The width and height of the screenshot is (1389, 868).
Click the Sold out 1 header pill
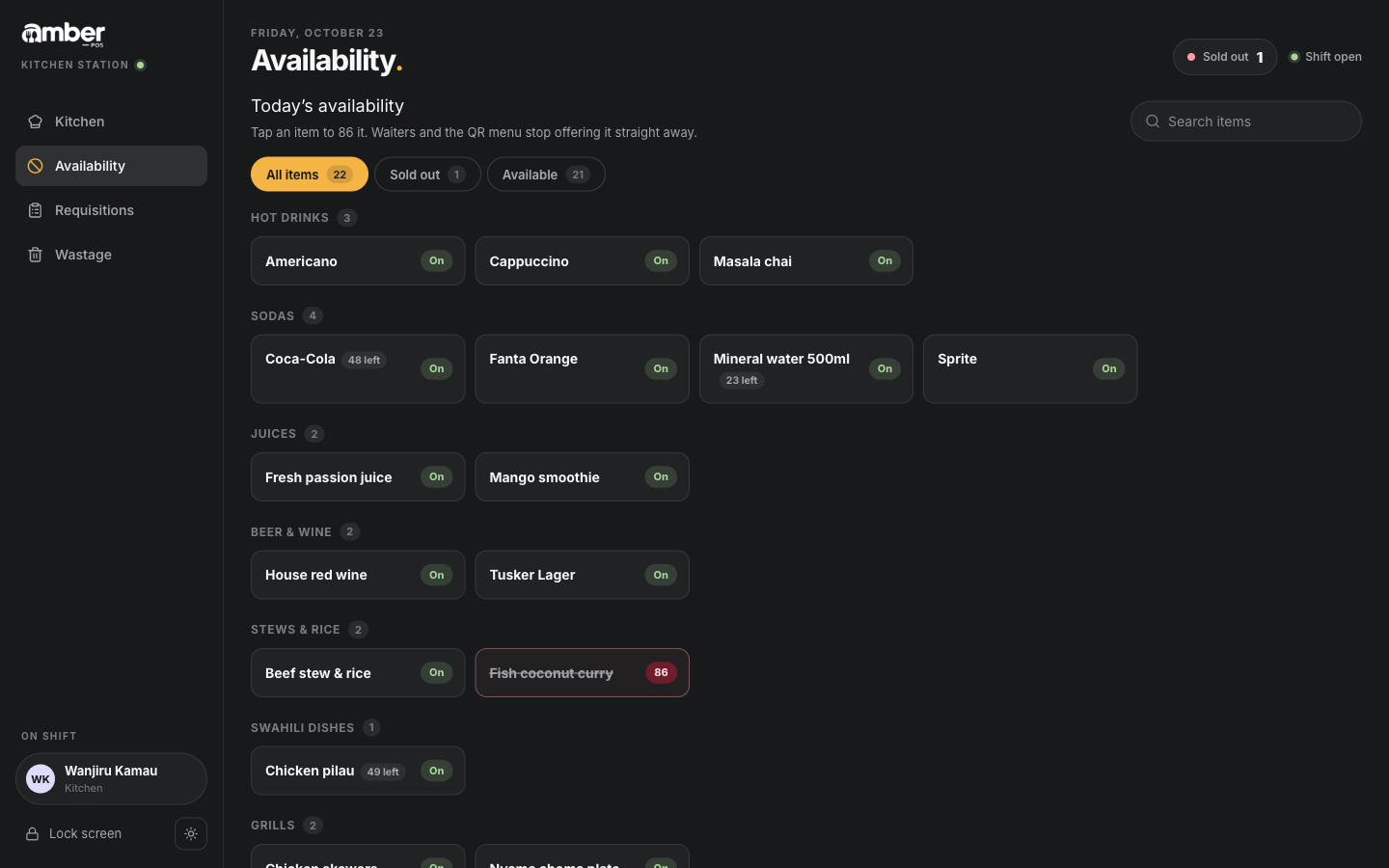[x=1225, y=57]
